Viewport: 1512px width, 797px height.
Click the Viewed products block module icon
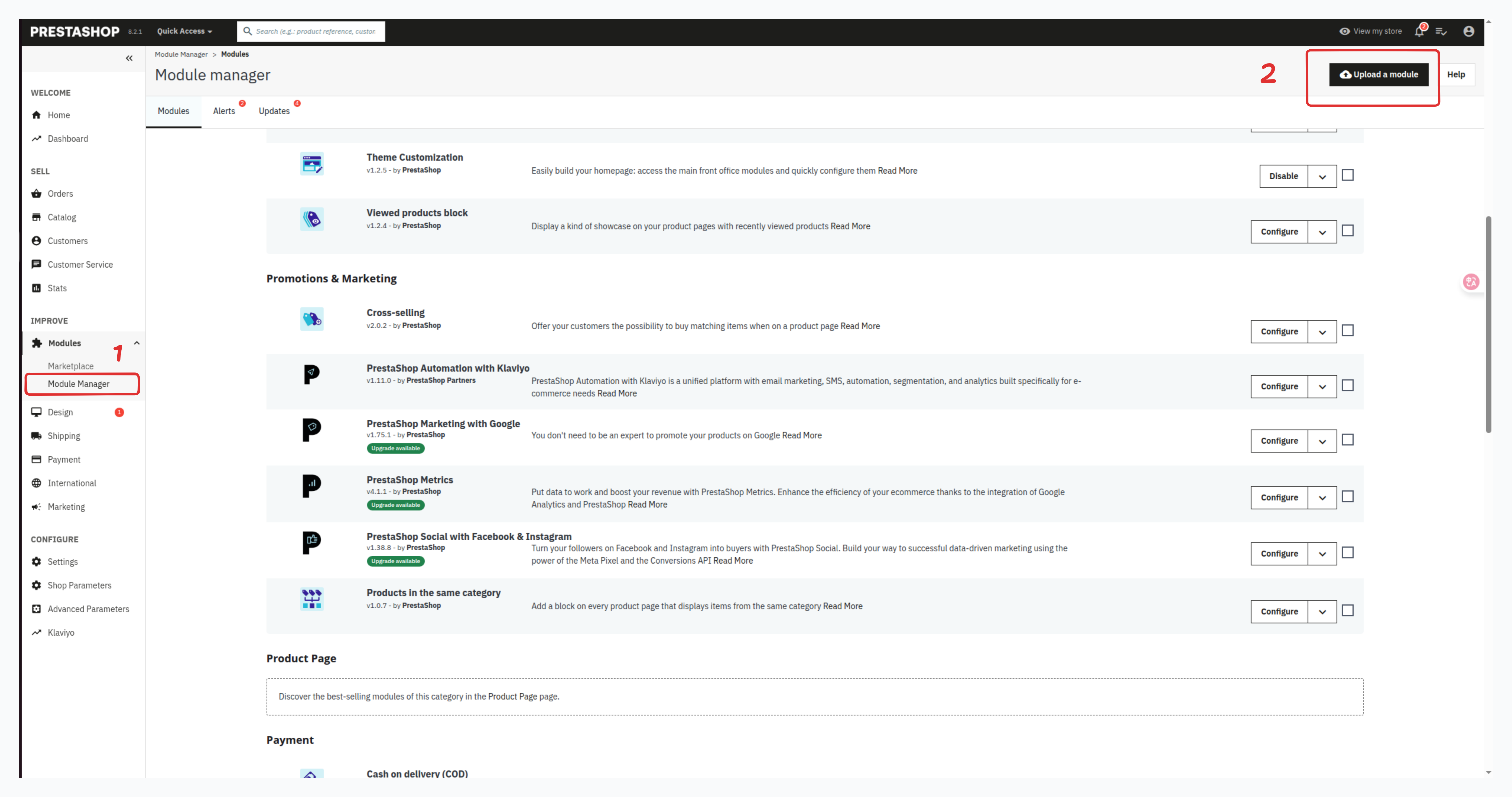coord(312,219)
